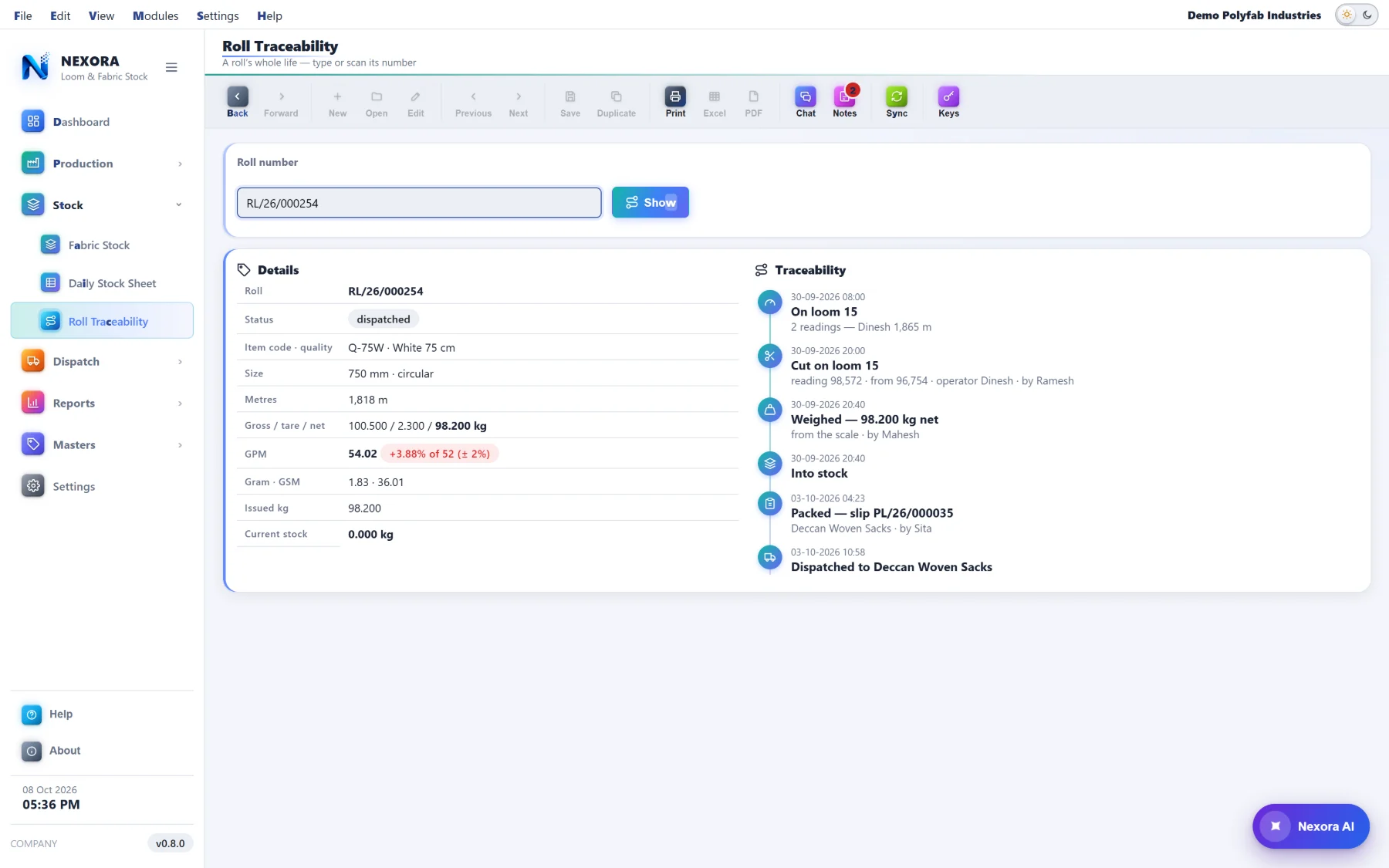Open the Nexora AI assistant button

[x=1311, y=826]
